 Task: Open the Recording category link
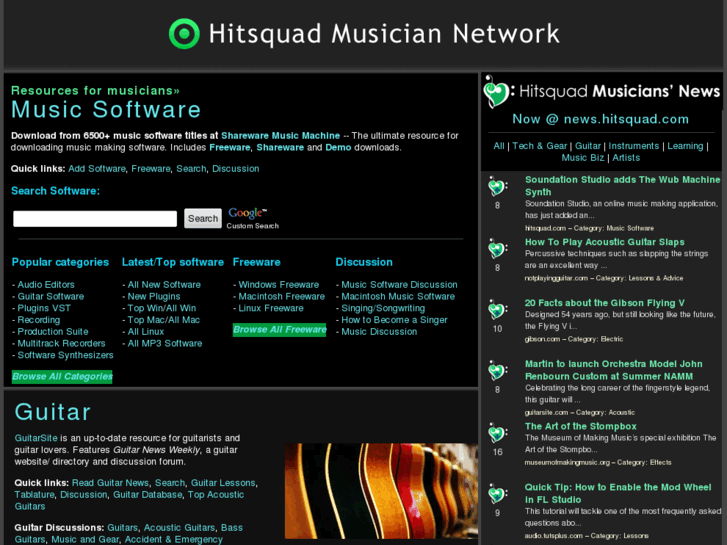38,320
